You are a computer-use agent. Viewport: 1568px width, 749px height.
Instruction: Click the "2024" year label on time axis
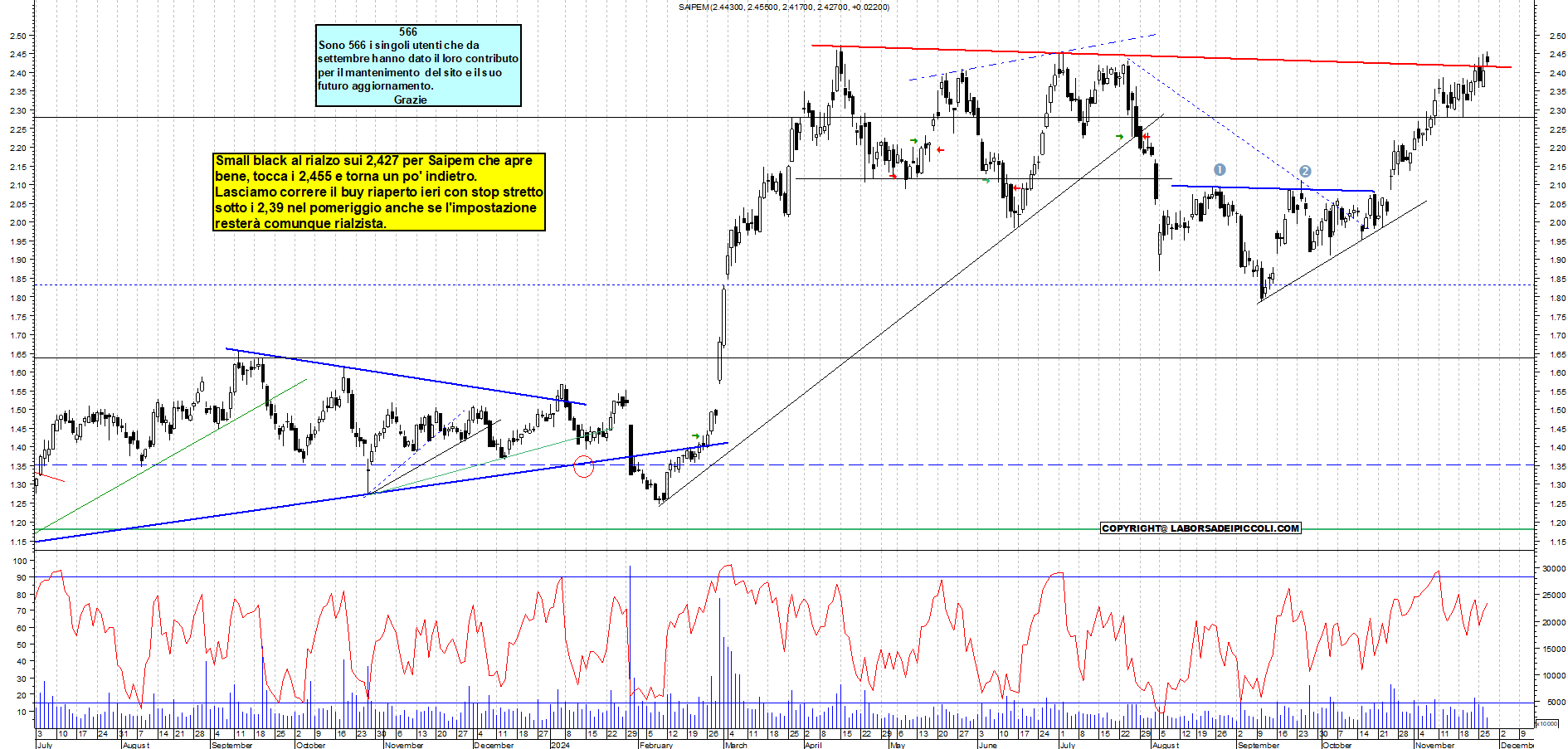click(560, 745)
